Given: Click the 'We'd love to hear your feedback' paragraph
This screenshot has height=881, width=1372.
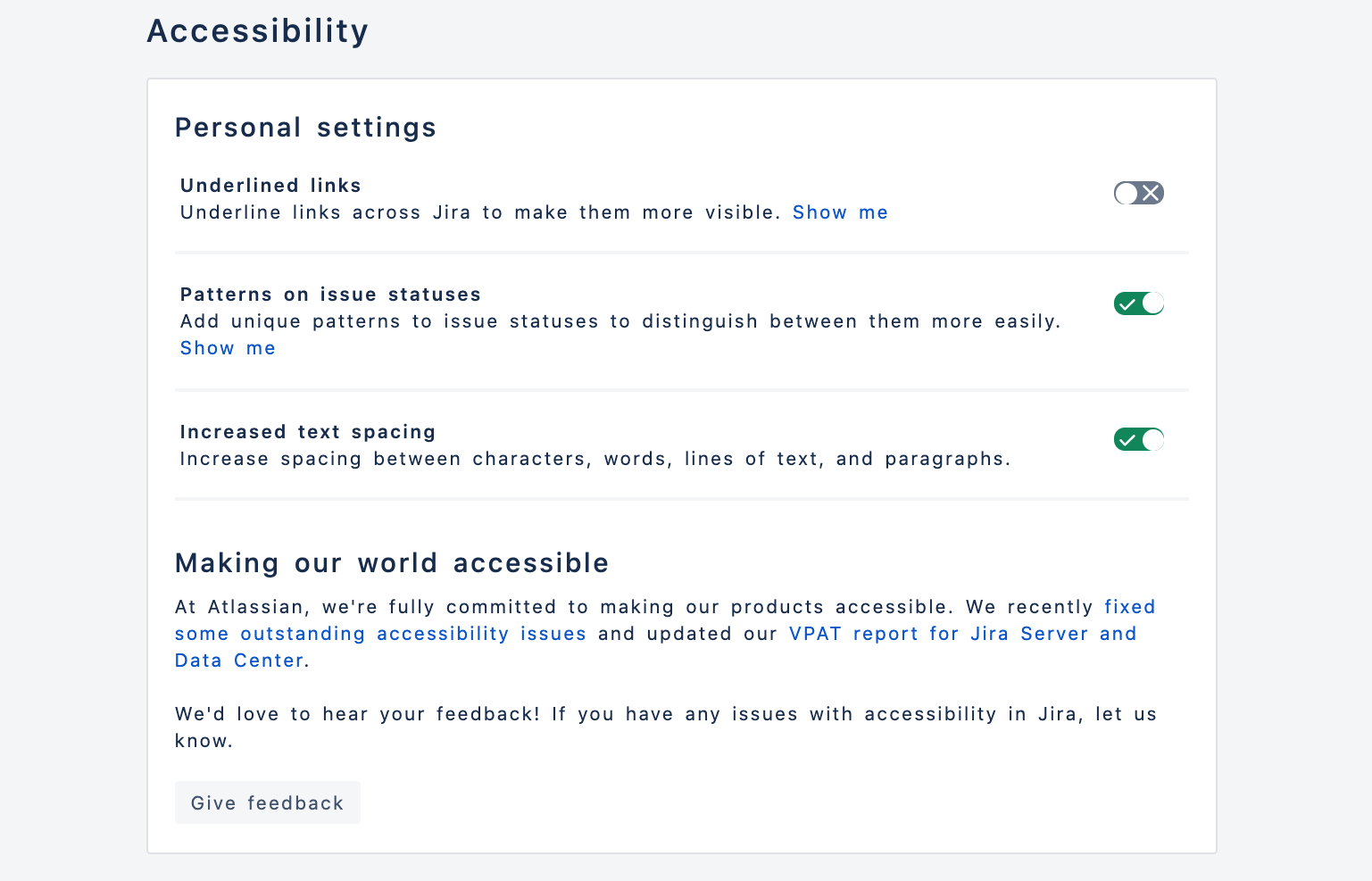Looking at the screenshot, I should (x=666, y=727).
